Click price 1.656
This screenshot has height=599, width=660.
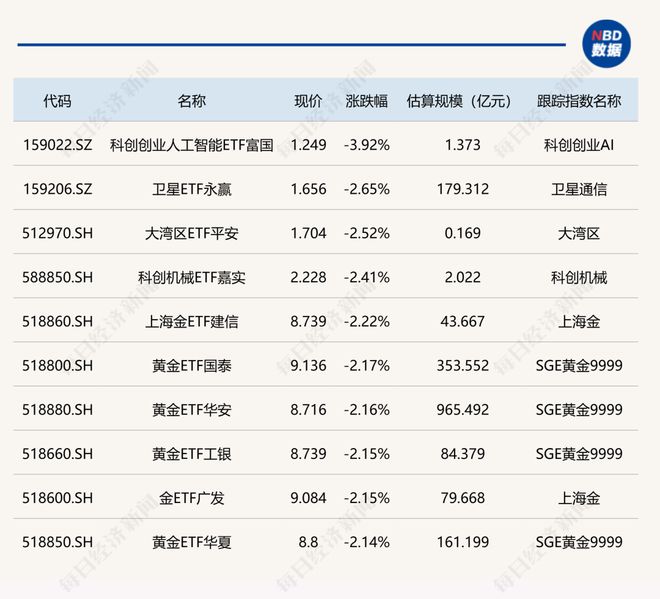pos(308,189)
